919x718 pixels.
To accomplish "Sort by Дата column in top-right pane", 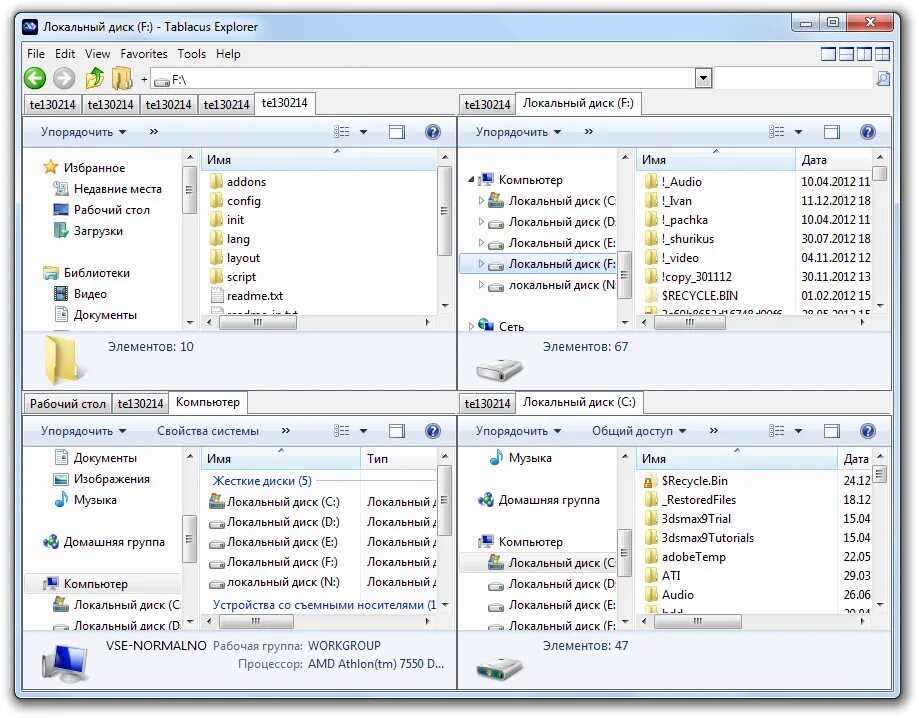I will (833, 159).
